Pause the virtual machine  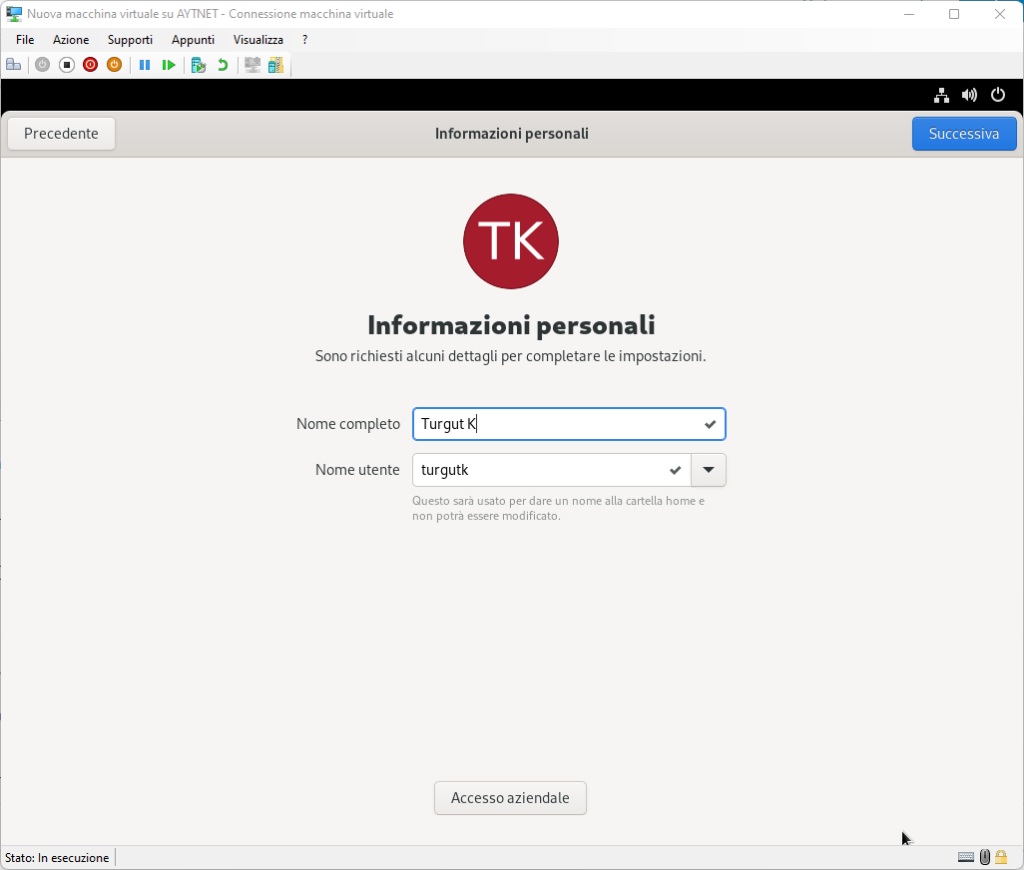tap(144, 65)
